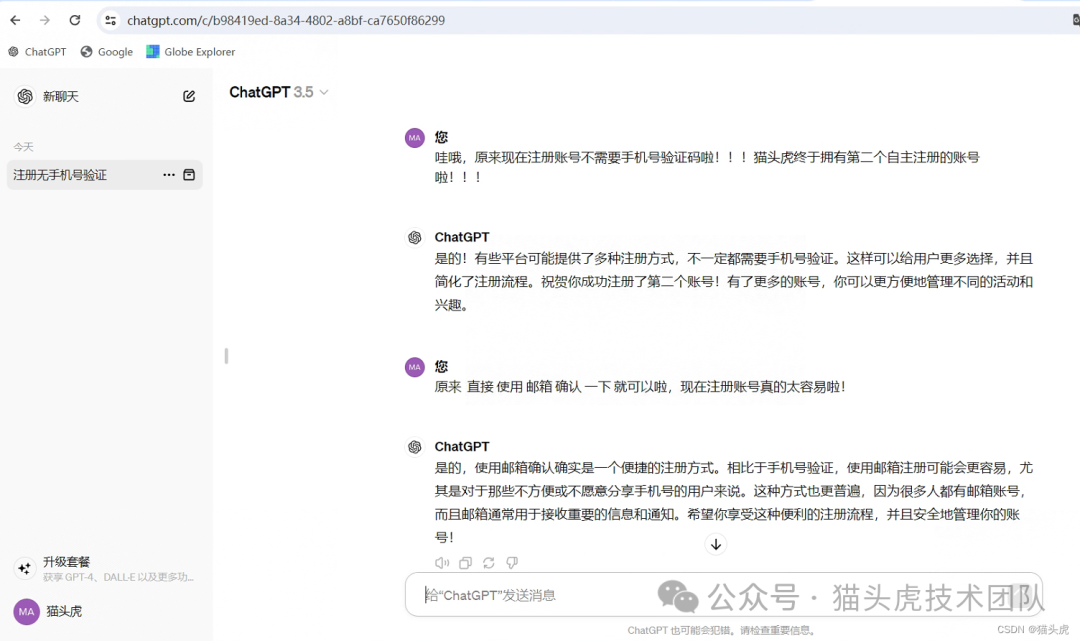Click the first user message text 哇哦

(x=707, y=167)
